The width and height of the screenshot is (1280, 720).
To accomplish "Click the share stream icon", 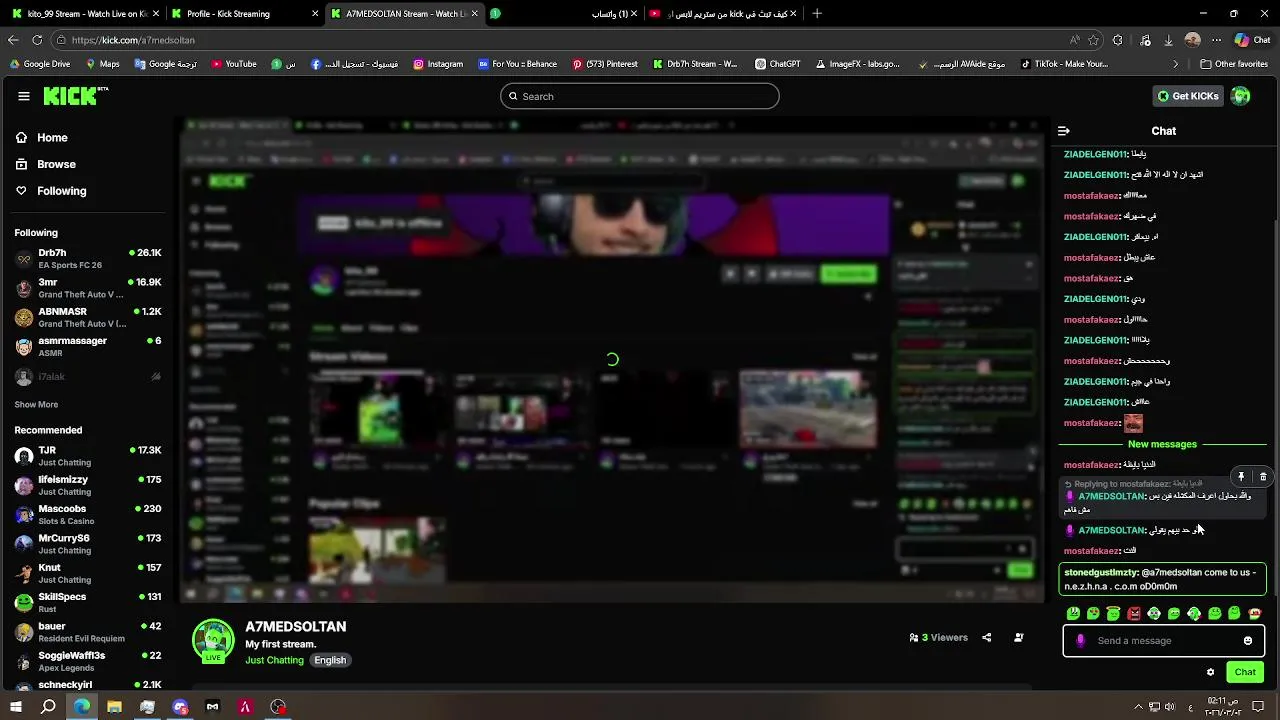I will coord(987,637).
